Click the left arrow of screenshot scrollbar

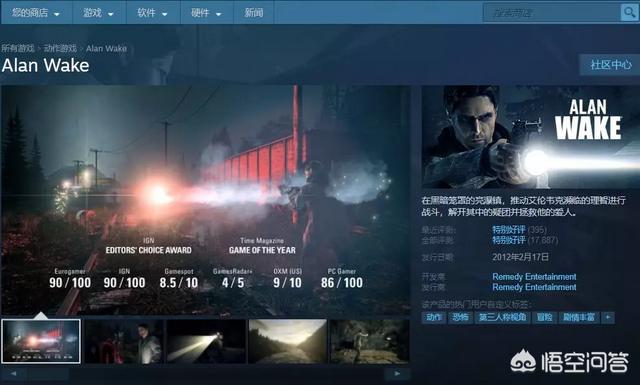point(14,373)
